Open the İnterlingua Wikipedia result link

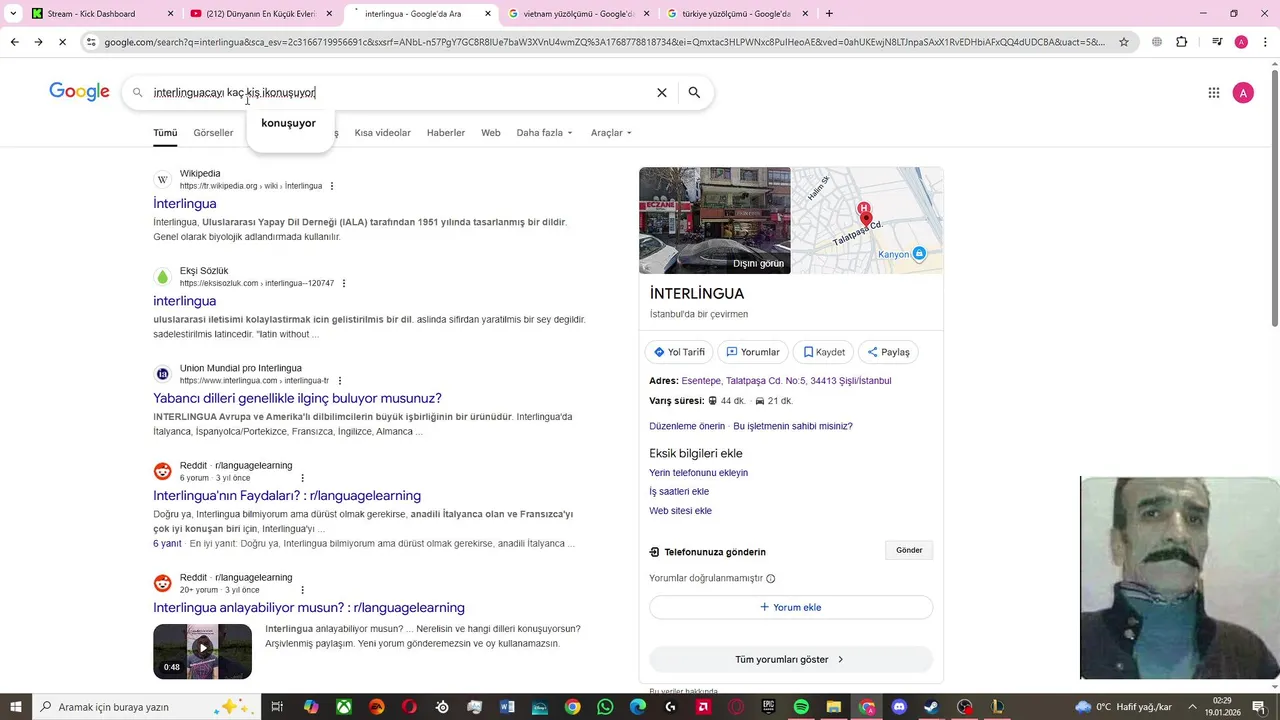point(185,204)
